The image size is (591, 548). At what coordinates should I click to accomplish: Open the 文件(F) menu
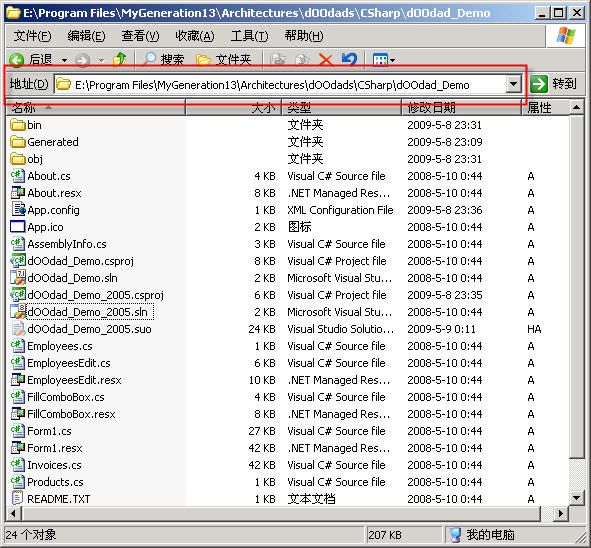(x=32, y=36)
